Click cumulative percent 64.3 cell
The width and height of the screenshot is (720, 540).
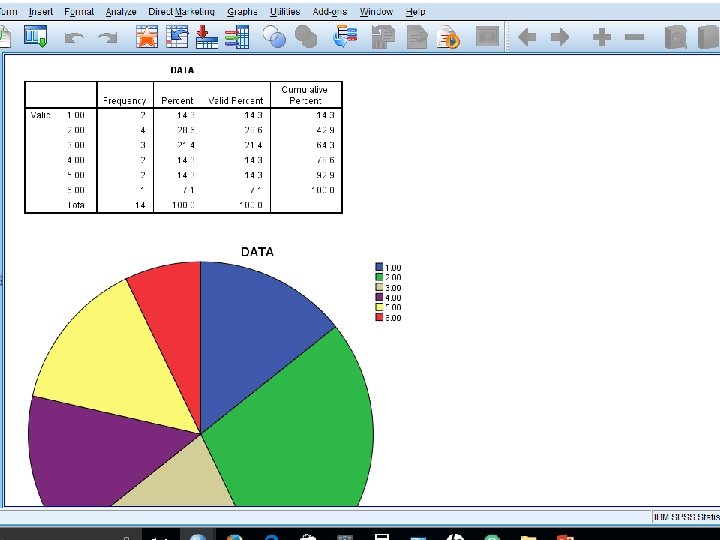(325, 145)
